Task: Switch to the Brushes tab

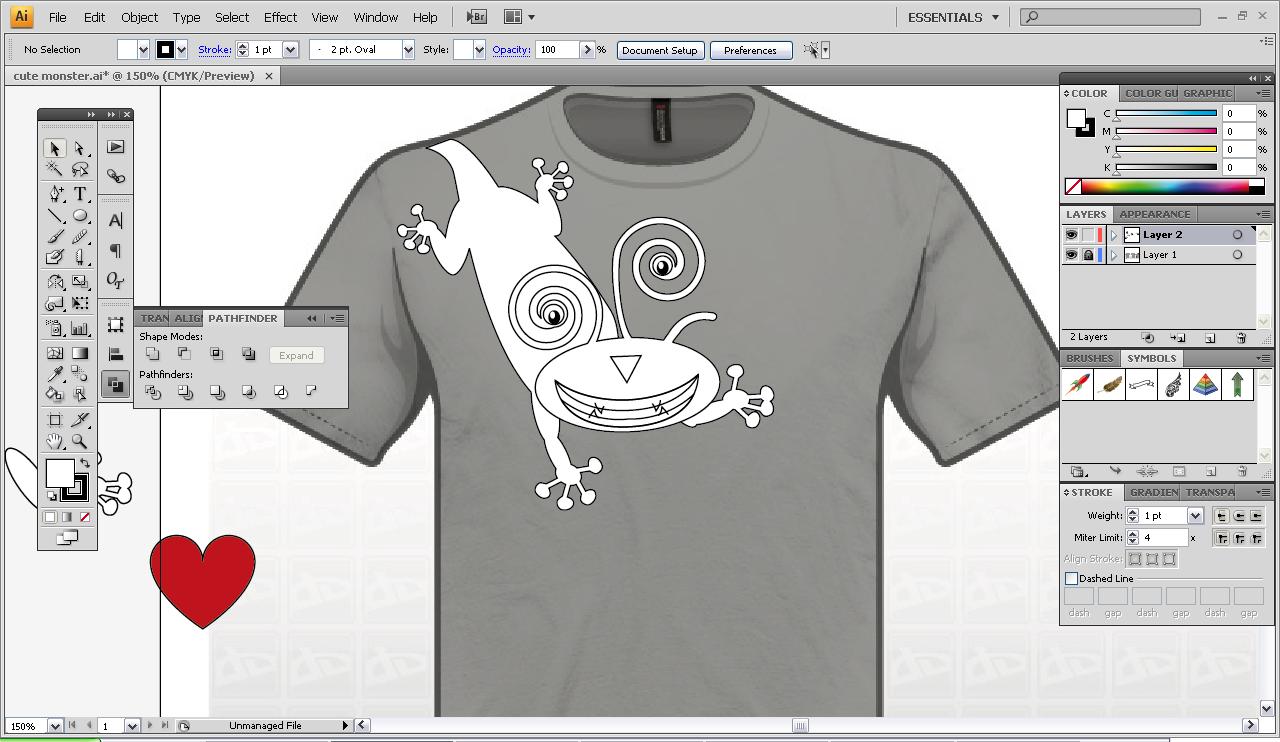Action: click(x=1089, y=358)
